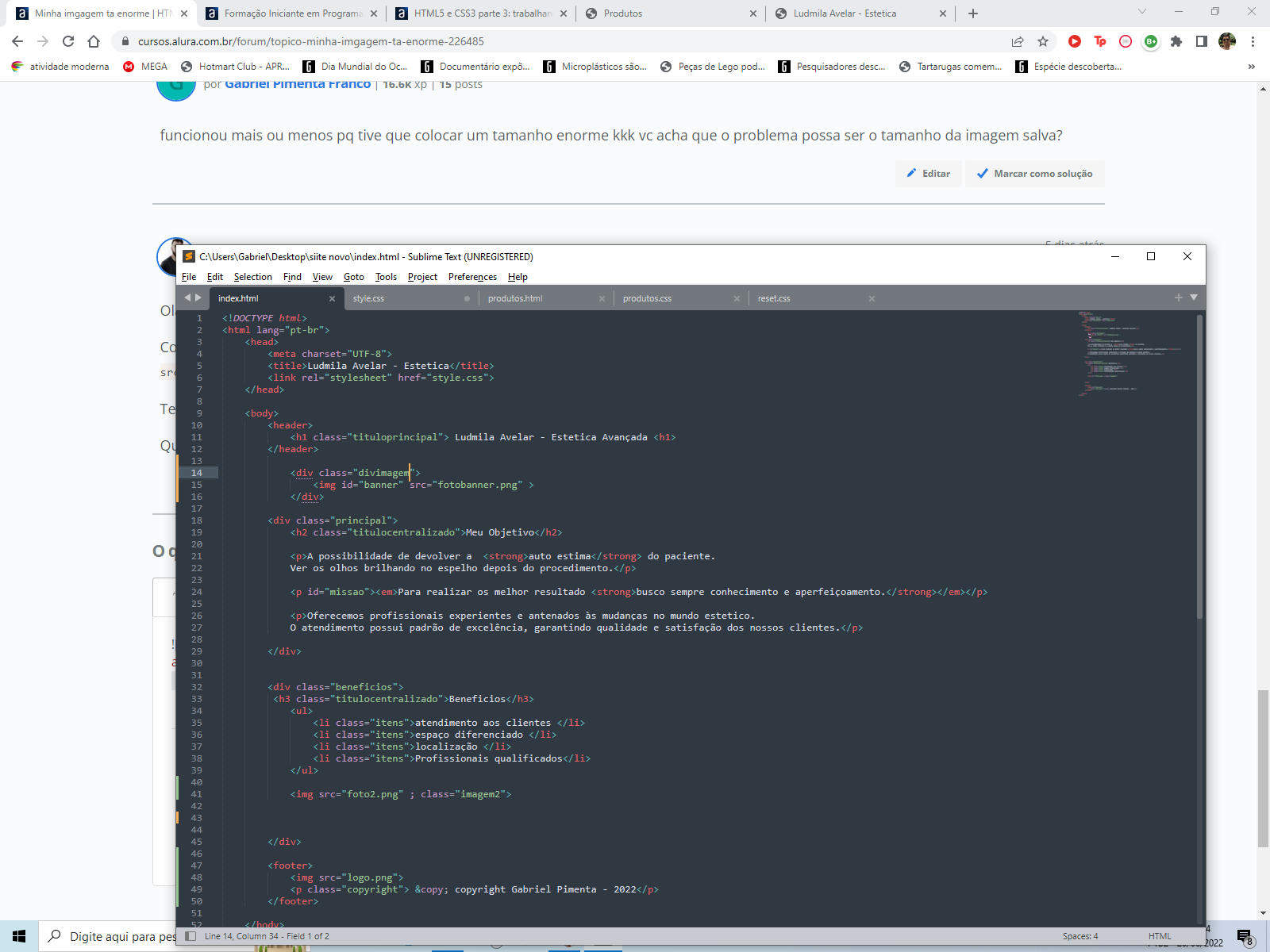The height and width of the screenshot is (952, 1270).
Task: Open the Chrome home page icon
Action: click(94, 41)
